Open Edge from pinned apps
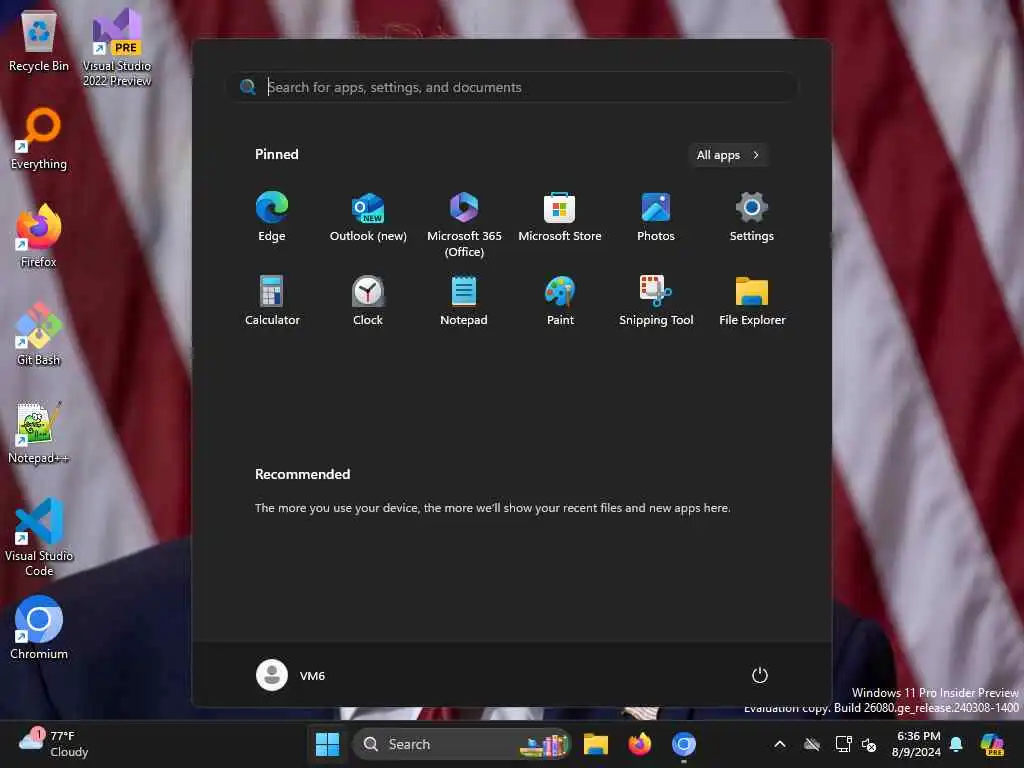1024x768 pixels. (x=272, y=217)
